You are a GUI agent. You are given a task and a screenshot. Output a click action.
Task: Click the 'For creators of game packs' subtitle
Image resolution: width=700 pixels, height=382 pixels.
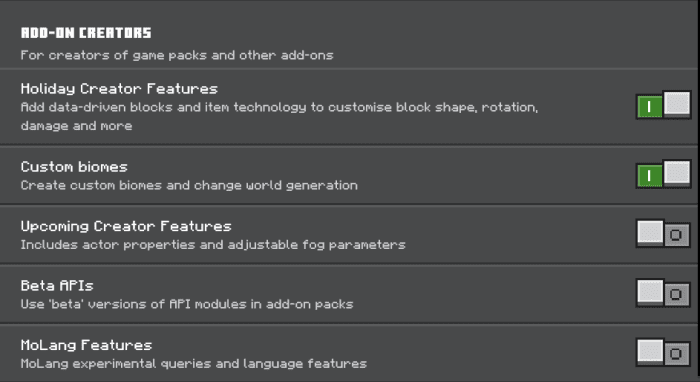(177, 55)
